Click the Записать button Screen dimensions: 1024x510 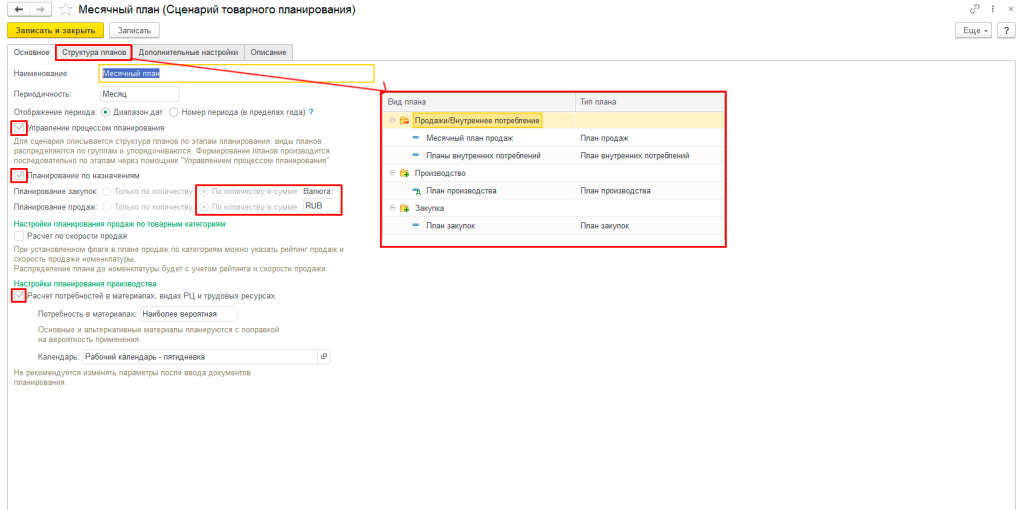click(x=134, y=31)
